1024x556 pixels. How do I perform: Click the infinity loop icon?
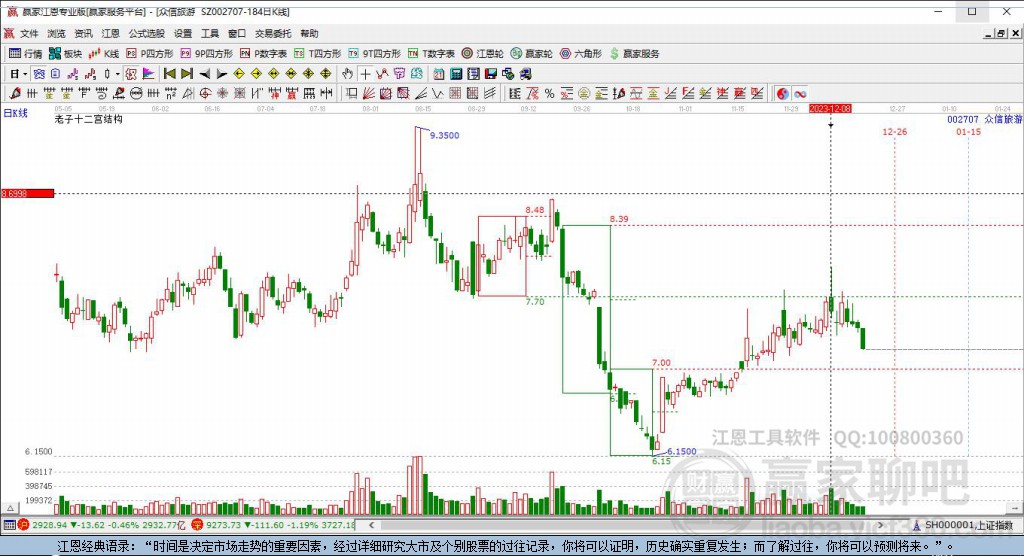(800, 93)
